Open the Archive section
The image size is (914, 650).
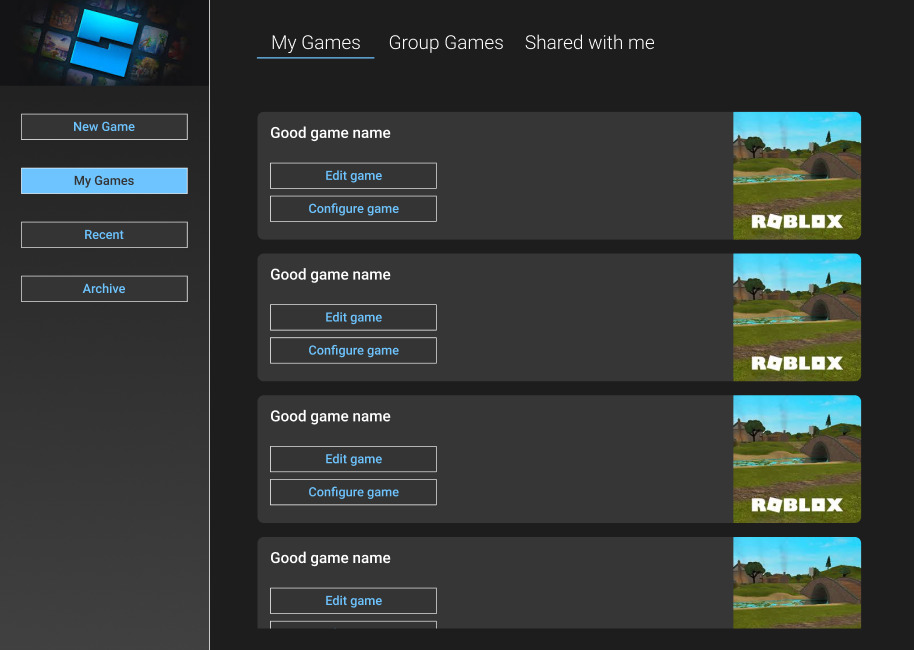coord(104,289)
